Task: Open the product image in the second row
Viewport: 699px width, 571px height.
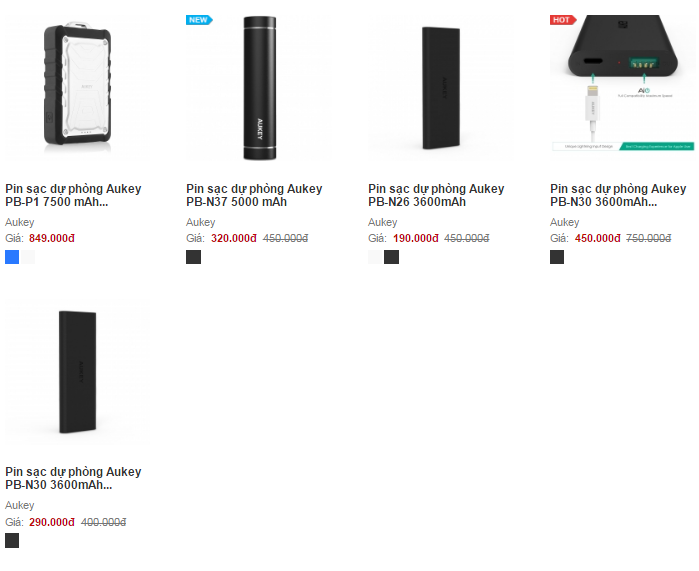Action: pyautogui.click(x=78, y=371)
